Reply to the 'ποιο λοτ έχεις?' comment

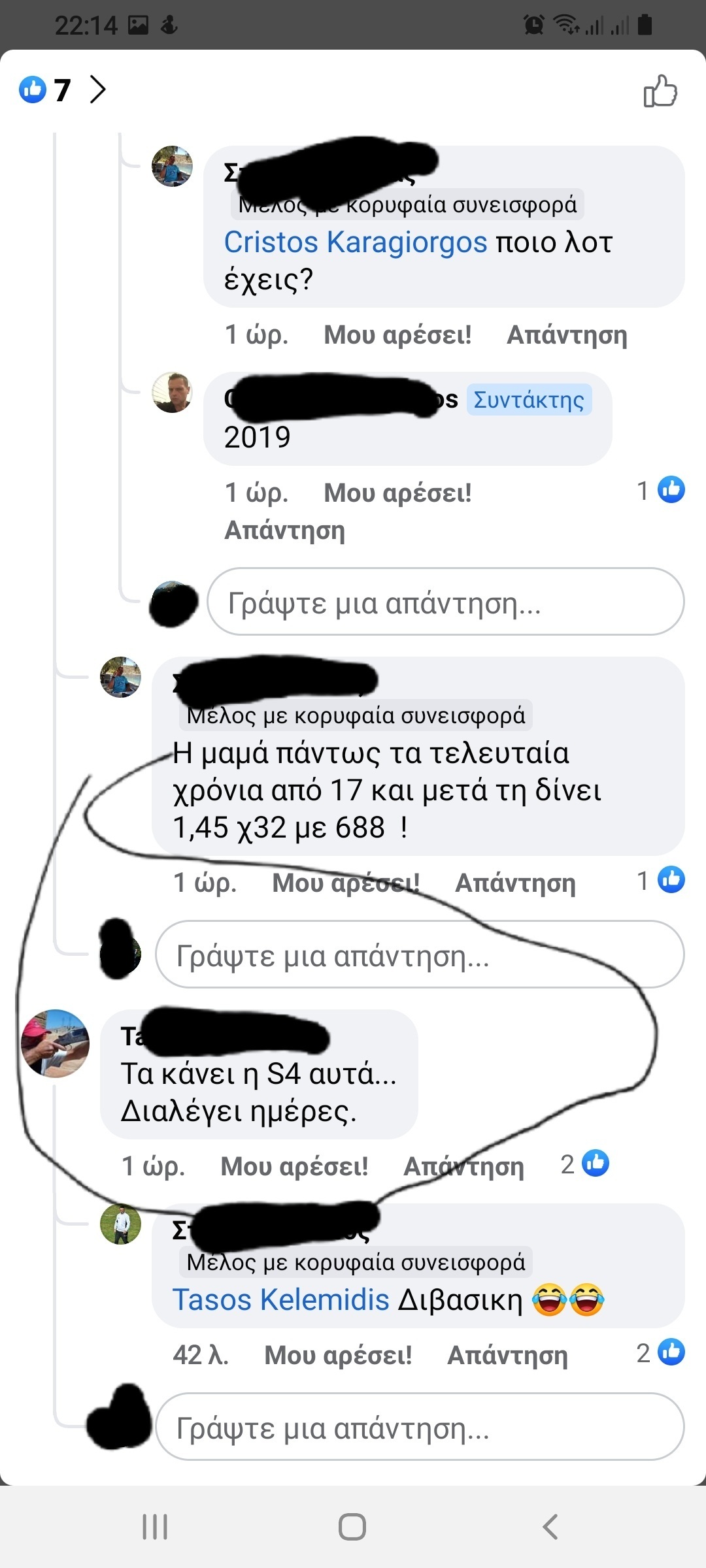(567, 335)
